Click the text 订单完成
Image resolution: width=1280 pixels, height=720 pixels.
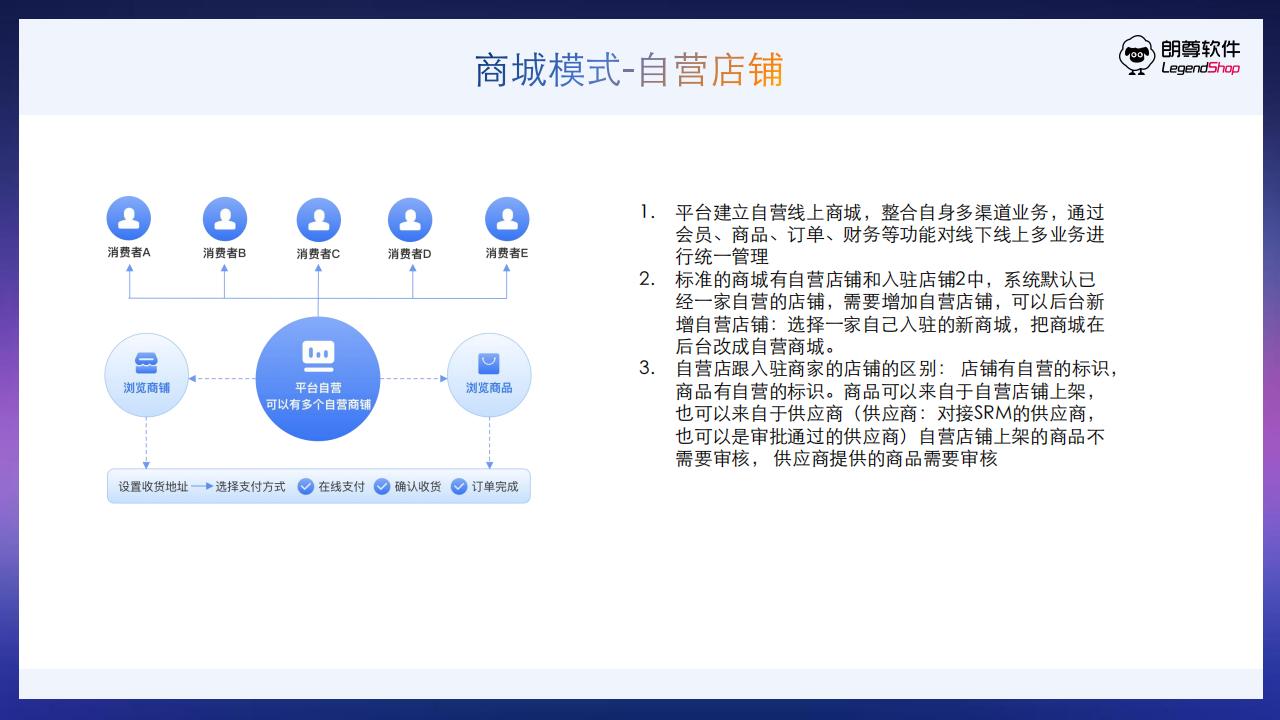495,487
